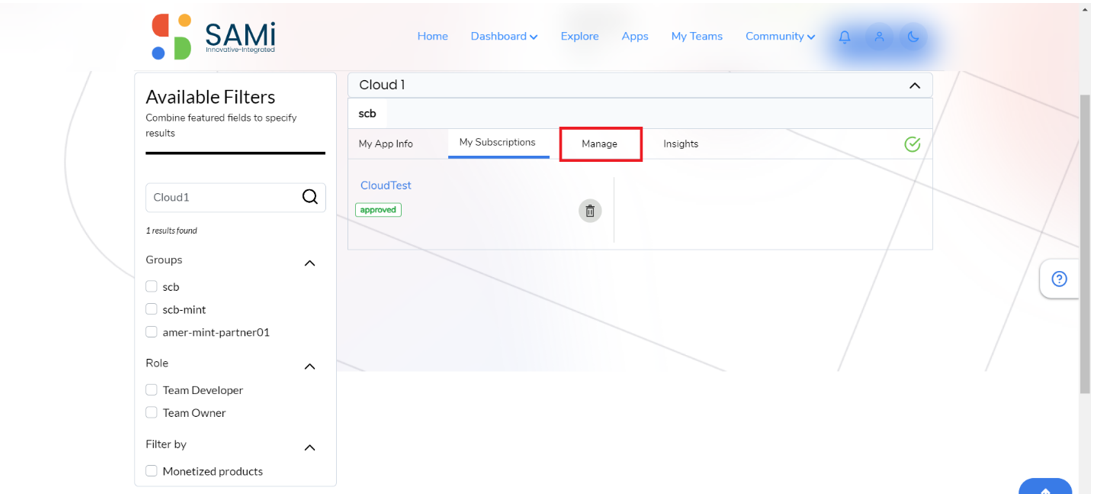Delete the CloudTest subscription trash icon
The width and height of the screenshot is (1093, 497).
pyautogui.click(x=590, y=211)
